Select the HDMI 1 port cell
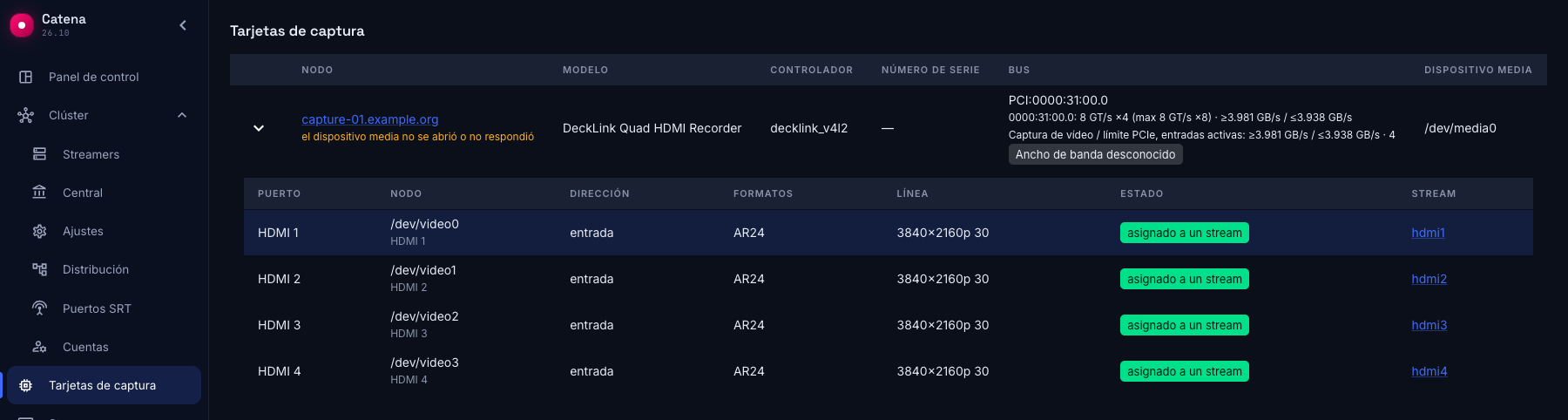Image resolution: width=1568 pixels, height=420 pixels. tap(278, 233)
